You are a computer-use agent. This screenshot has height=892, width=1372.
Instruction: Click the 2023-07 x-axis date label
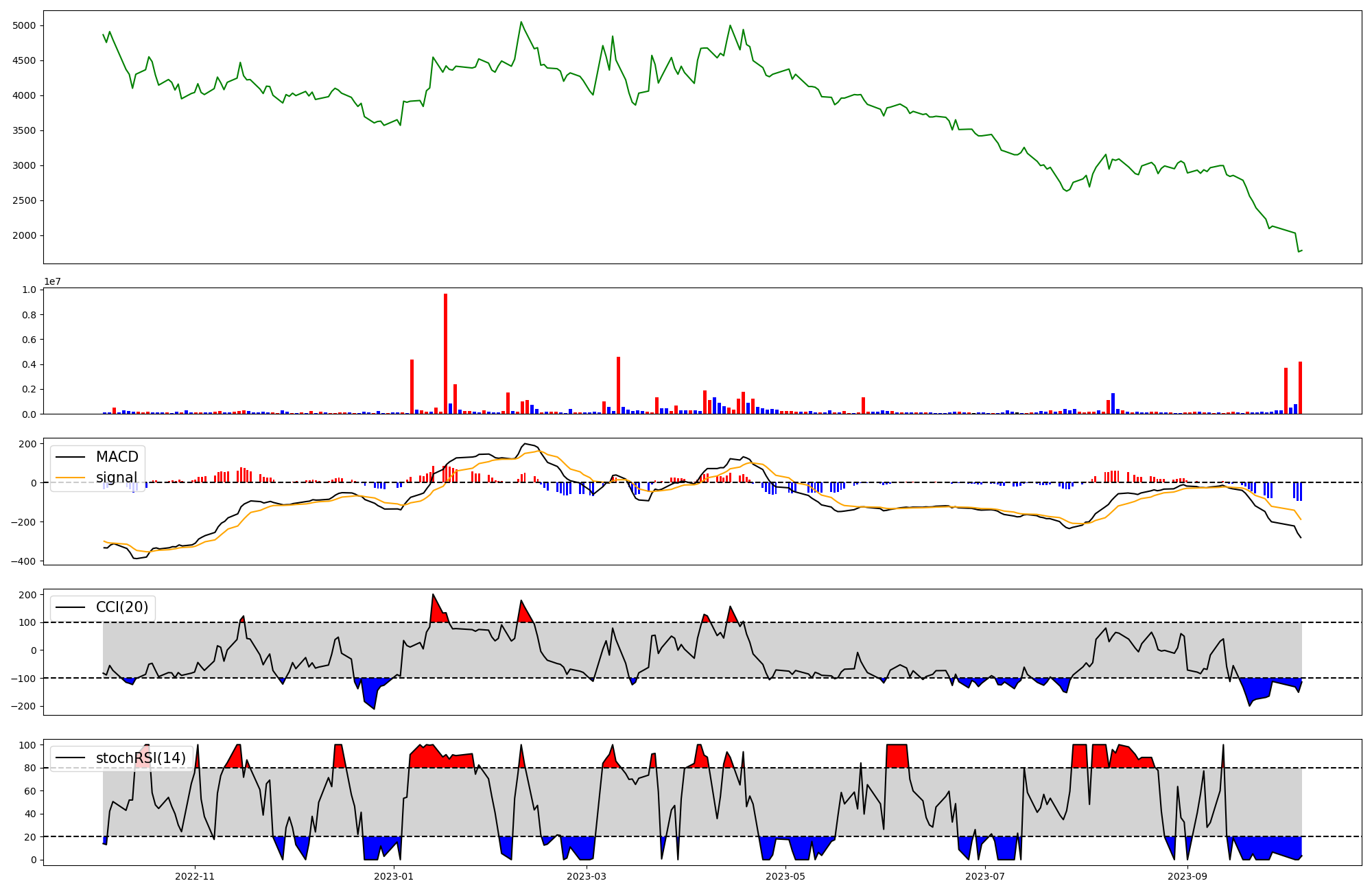[985, 876]
